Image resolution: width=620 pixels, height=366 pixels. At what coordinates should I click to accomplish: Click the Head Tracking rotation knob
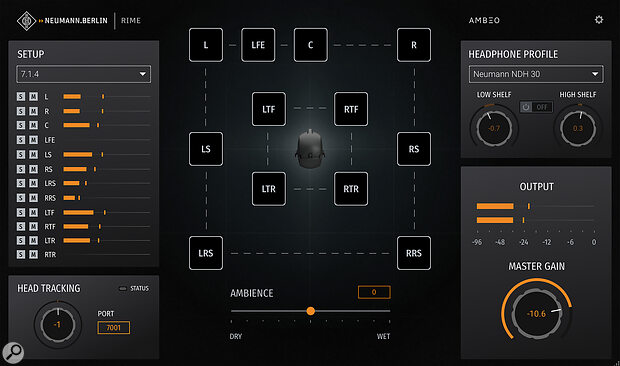tap(58, 324)
